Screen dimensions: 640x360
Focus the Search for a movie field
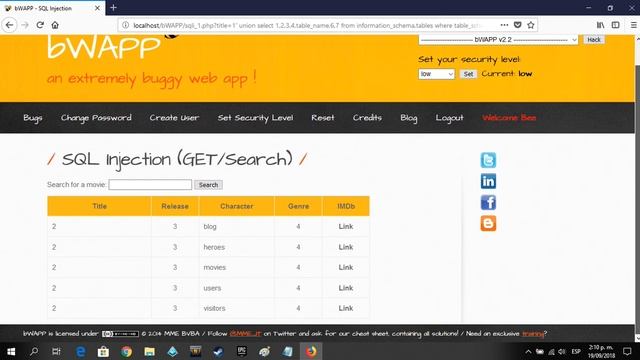pos(150,184)
